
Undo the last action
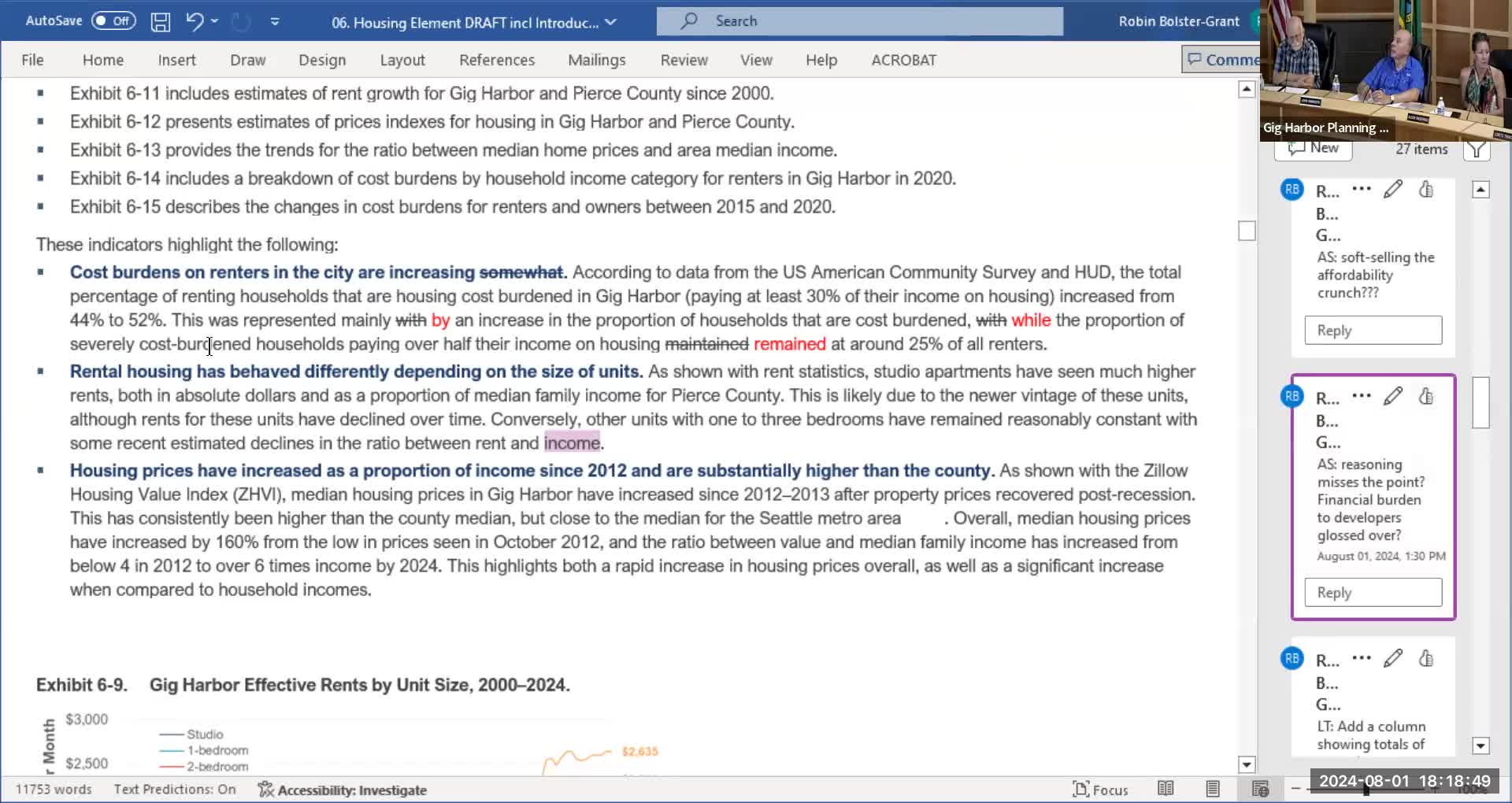[194, 21]
